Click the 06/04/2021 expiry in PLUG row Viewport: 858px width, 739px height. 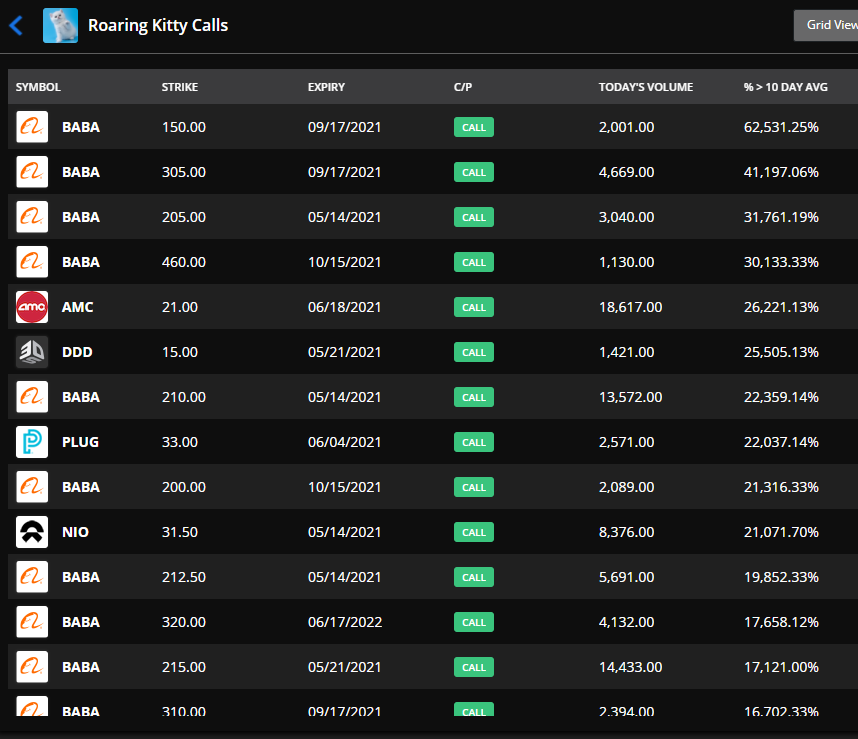click(x=344, y=442)
